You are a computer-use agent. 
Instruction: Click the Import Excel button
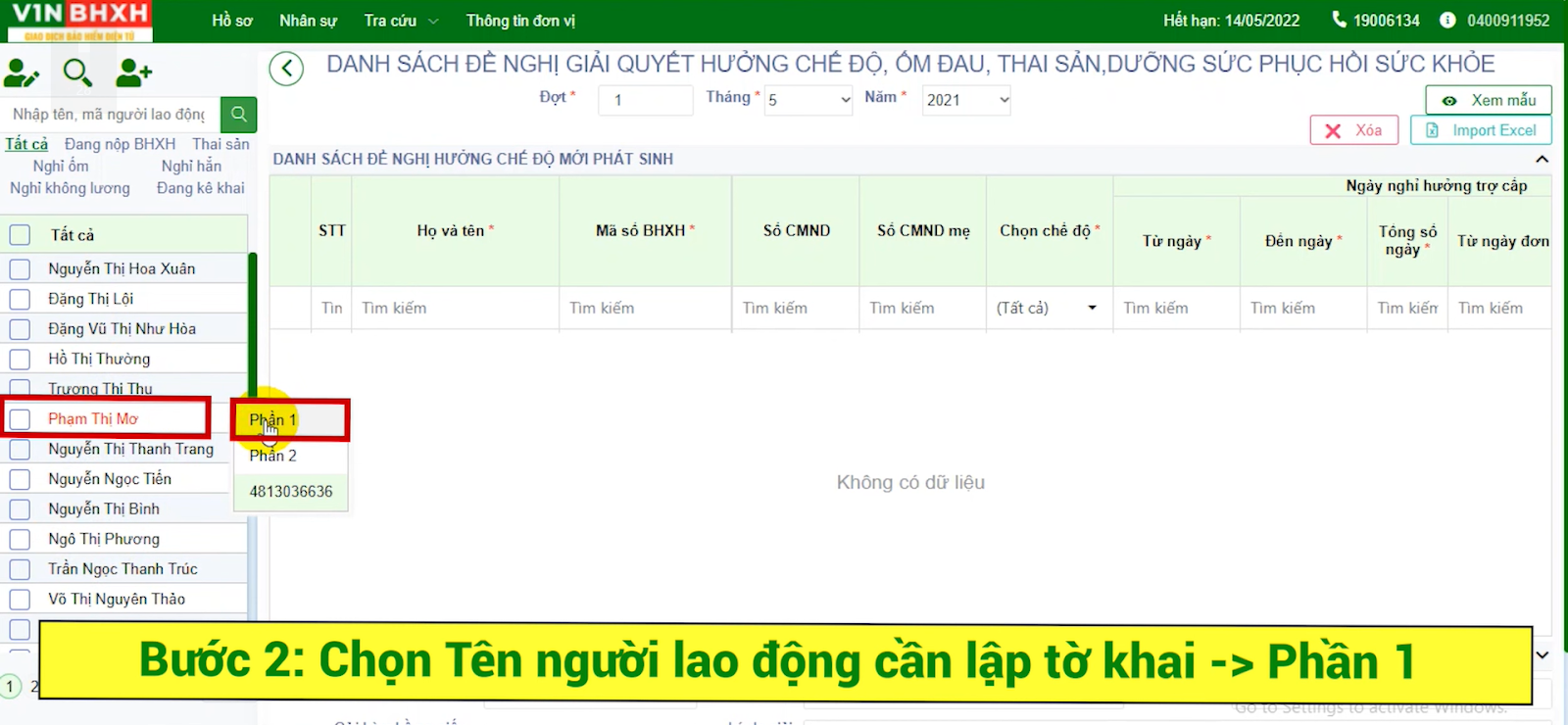point(1481,130)
